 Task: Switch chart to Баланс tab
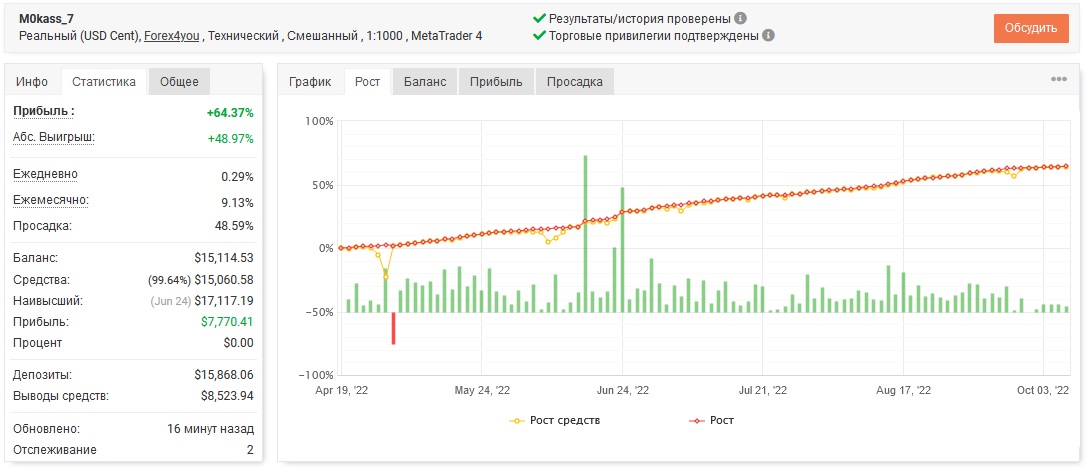pyautogui.click(x=425, y=81)
